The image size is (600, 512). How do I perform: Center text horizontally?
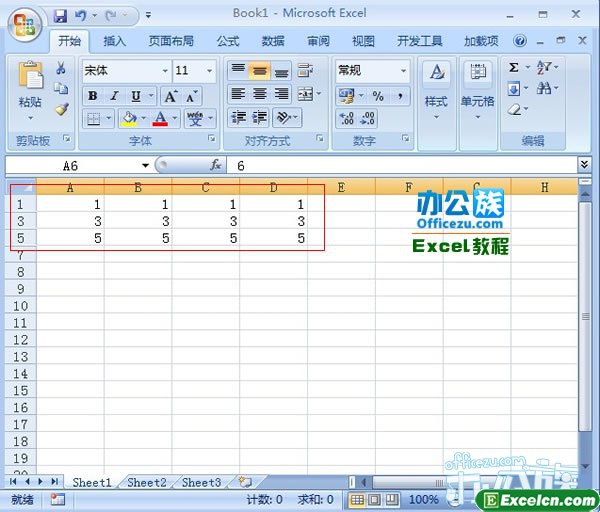coord(260,94)
